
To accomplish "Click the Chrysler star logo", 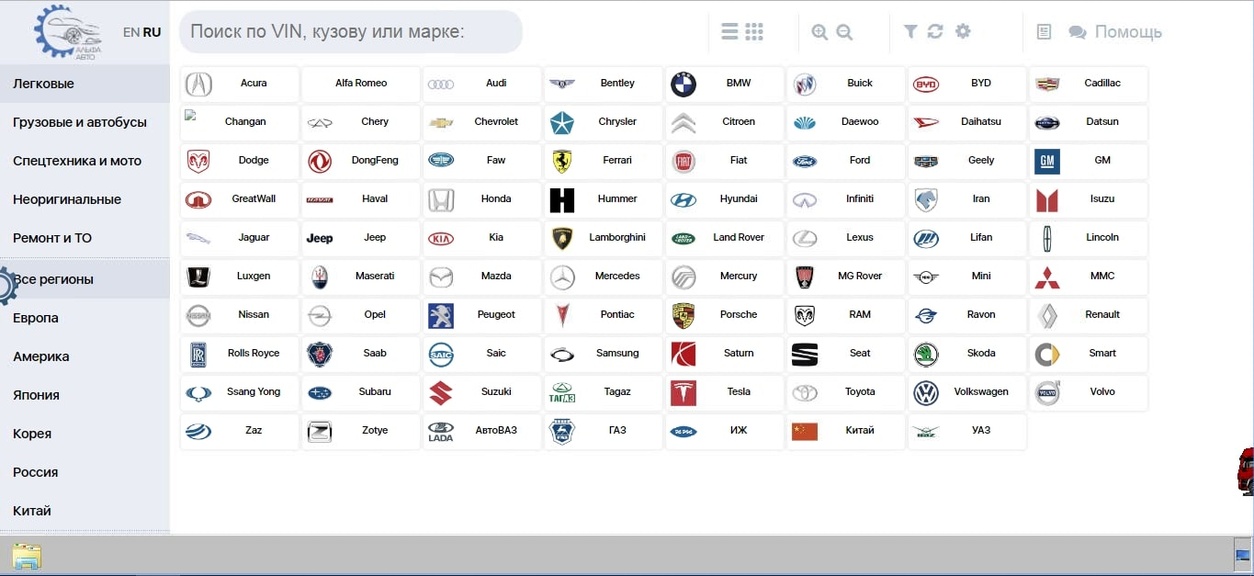I will click(x=562, y=123).
